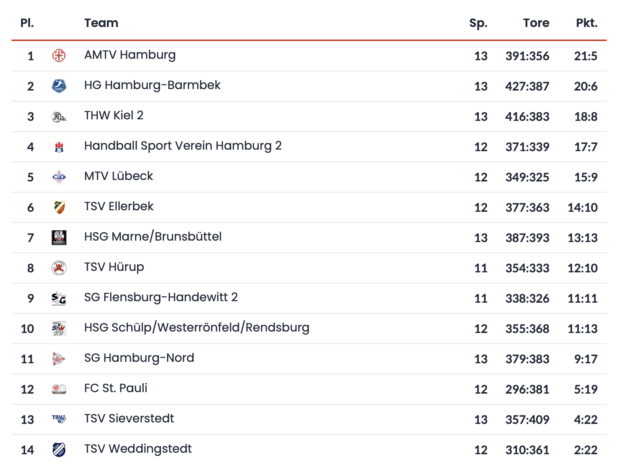Click the MTV Lübeck club logo
This screenshot has width=620, height=469.
59,177
